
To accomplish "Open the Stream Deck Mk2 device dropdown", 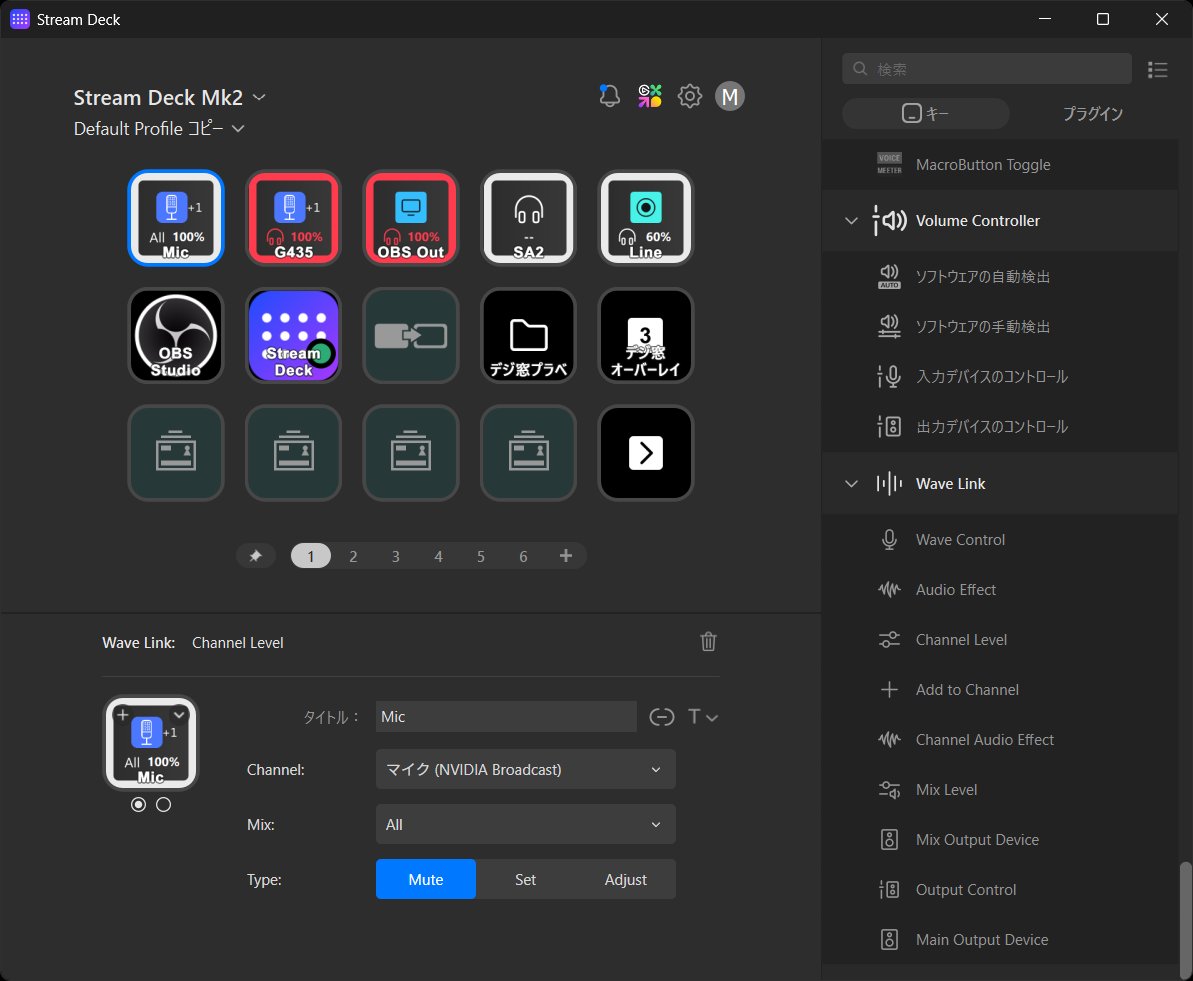I will [170, 97].
